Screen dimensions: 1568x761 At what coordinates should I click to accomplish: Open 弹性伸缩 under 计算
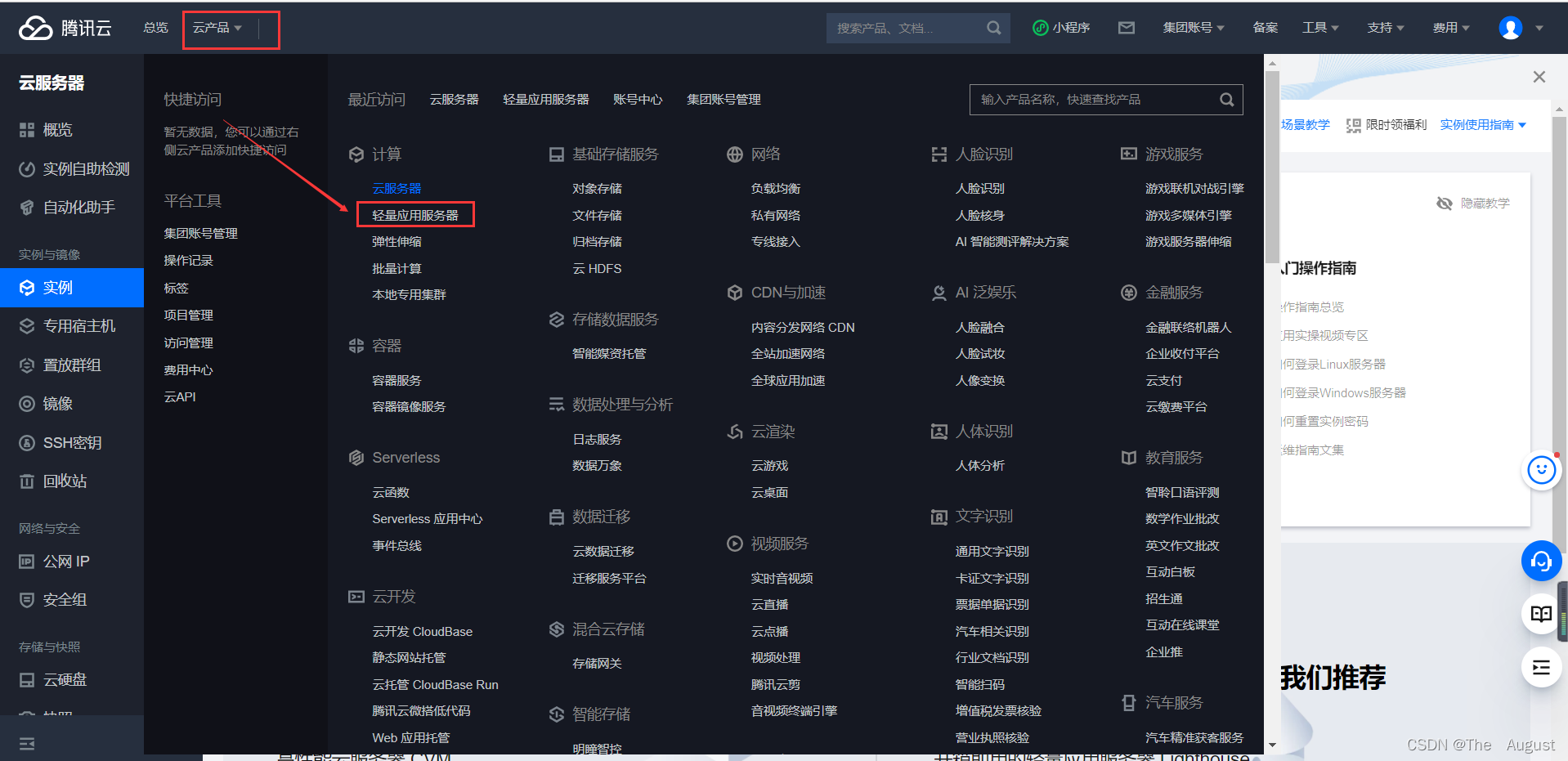click(396, 242)
